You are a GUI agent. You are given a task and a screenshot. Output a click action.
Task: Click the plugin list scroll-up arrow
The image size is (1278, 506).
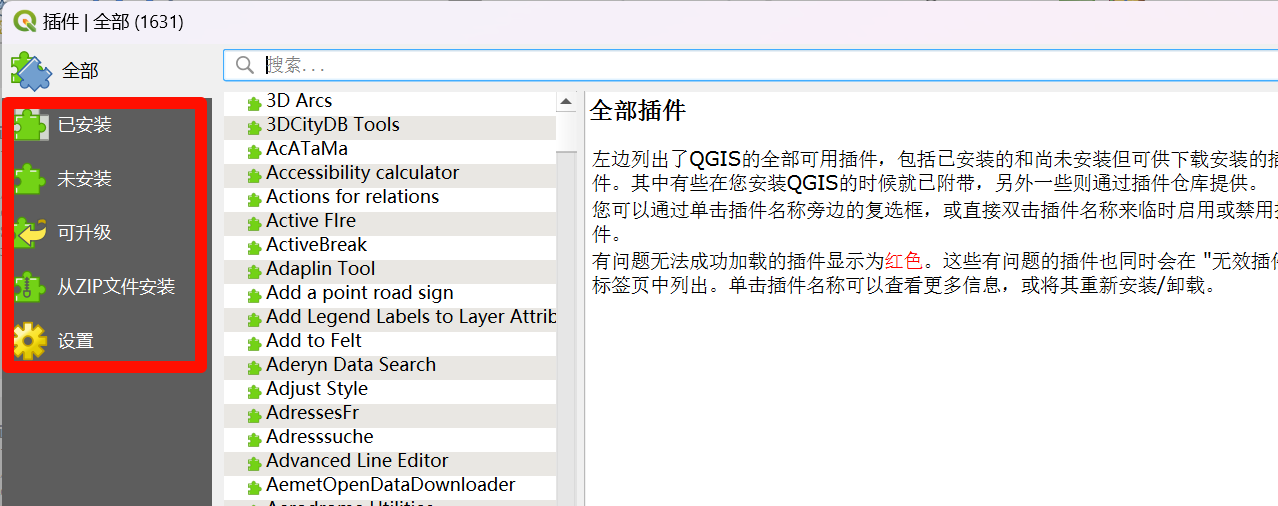coord(567,102)
